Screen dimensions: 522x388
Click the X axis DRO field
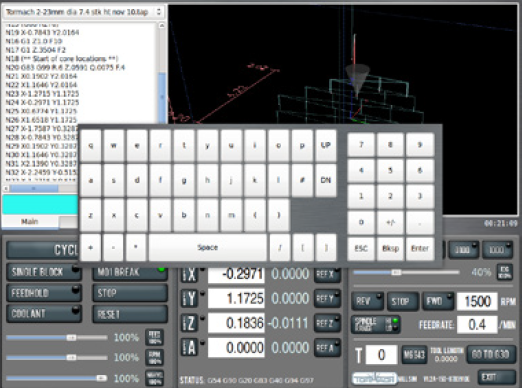[236, 274]
